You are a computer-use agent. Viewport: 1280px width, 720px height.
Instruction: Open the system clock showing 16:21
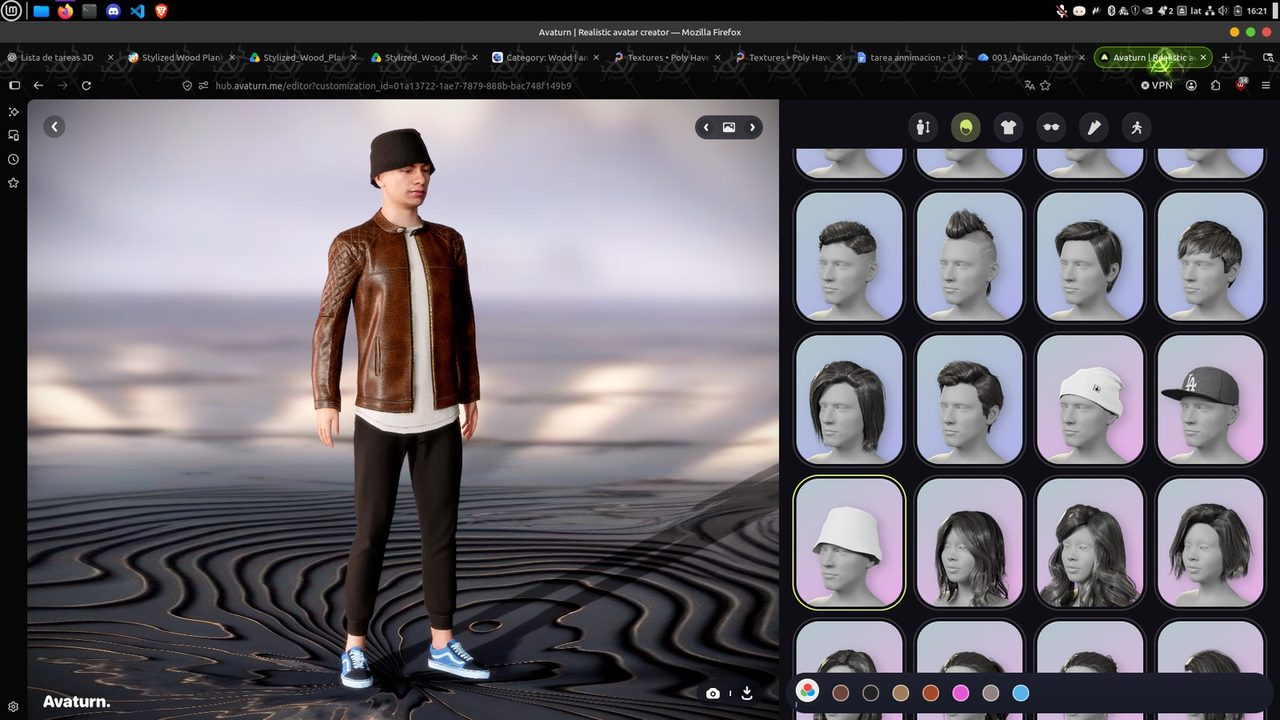pyautogui.click(x=1257, y=11)
